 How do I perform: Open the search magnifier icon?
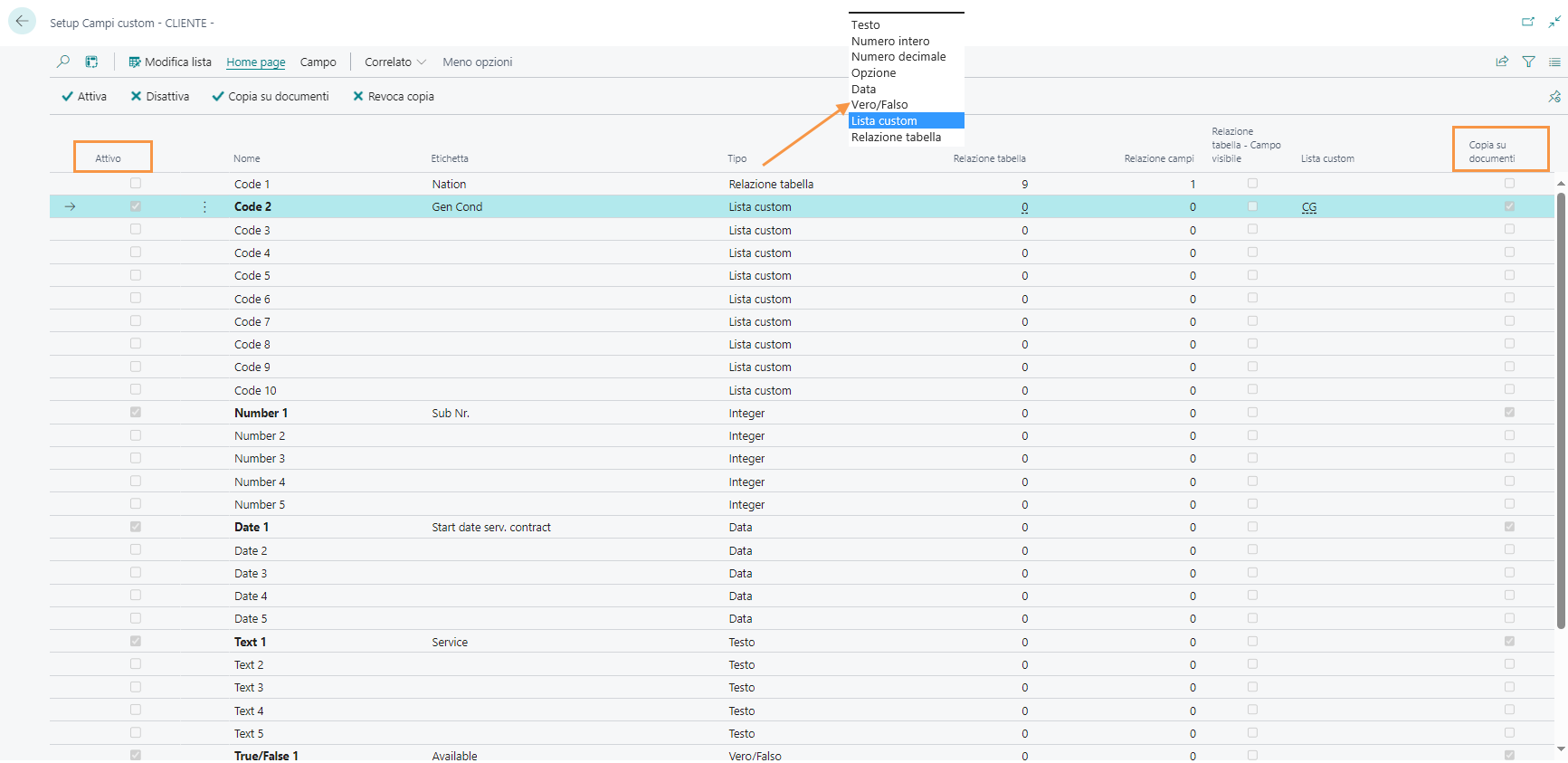coord(63,62)
